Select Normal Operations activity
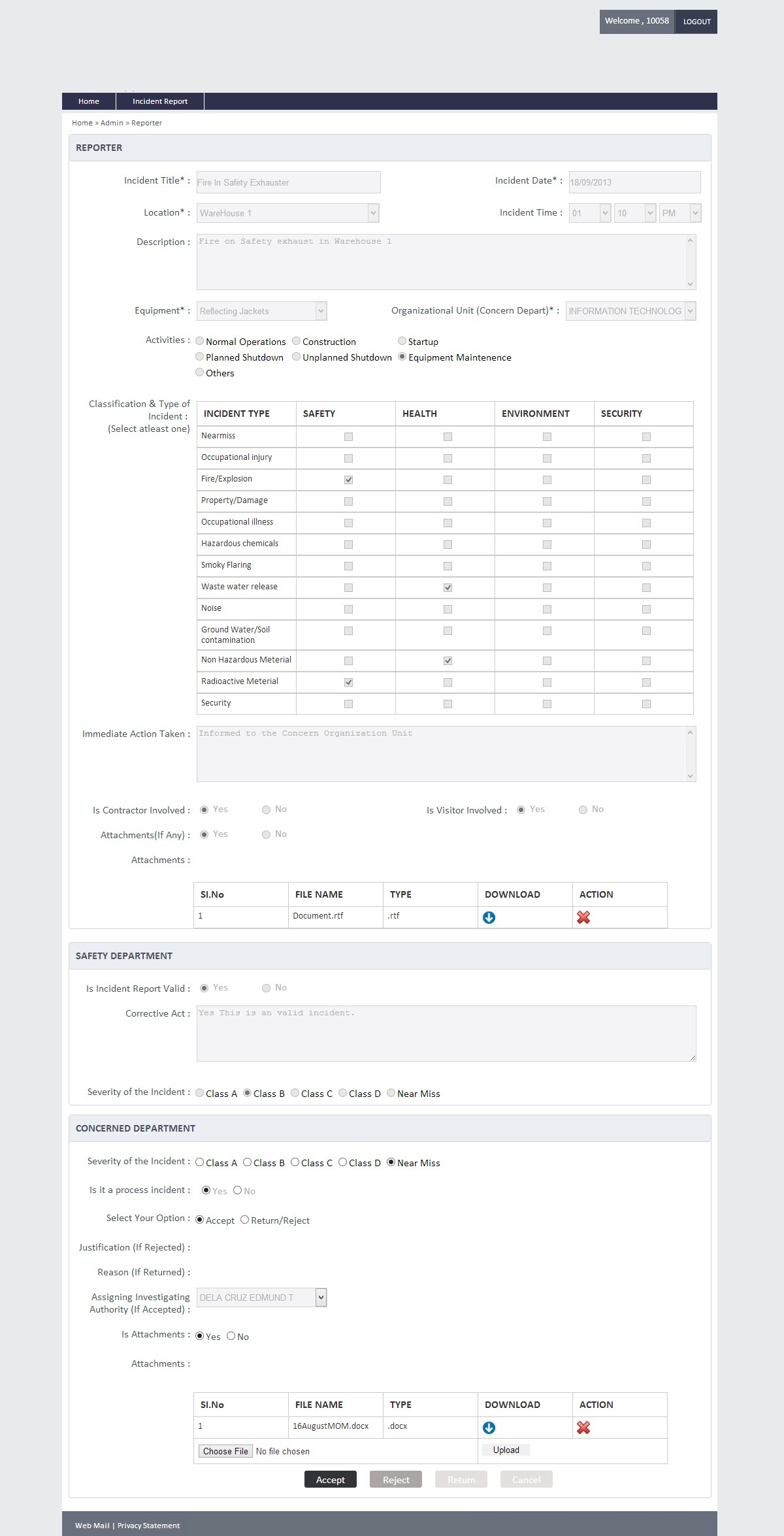Image resolution: width=784 pixels, height=1536 pixels. [x=200, y=341]
